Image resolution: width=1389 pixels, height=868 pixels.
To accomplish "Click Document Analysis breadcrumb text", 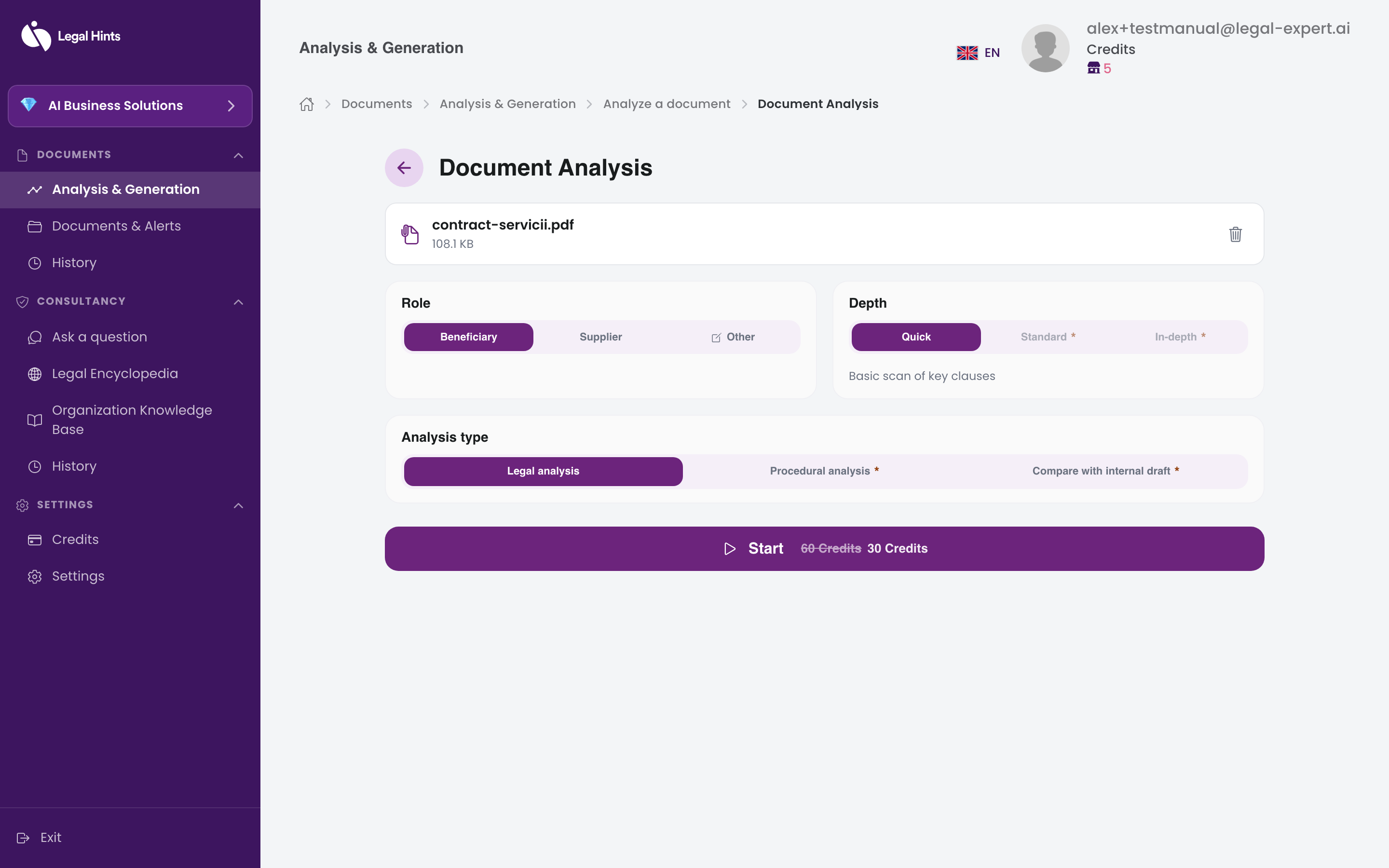I will pyautogui.click(x=818, y=104).
